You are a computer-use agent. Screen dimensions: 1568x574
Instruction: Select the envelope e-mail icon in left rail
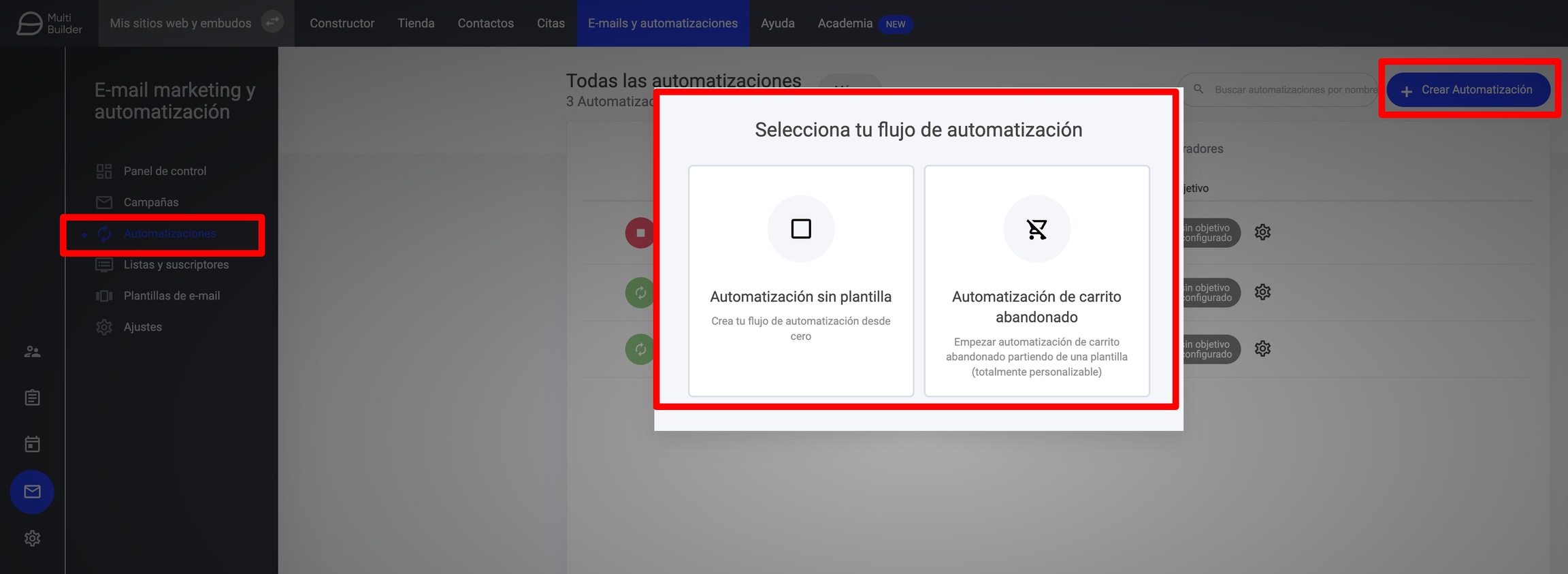tap(32, 492)
